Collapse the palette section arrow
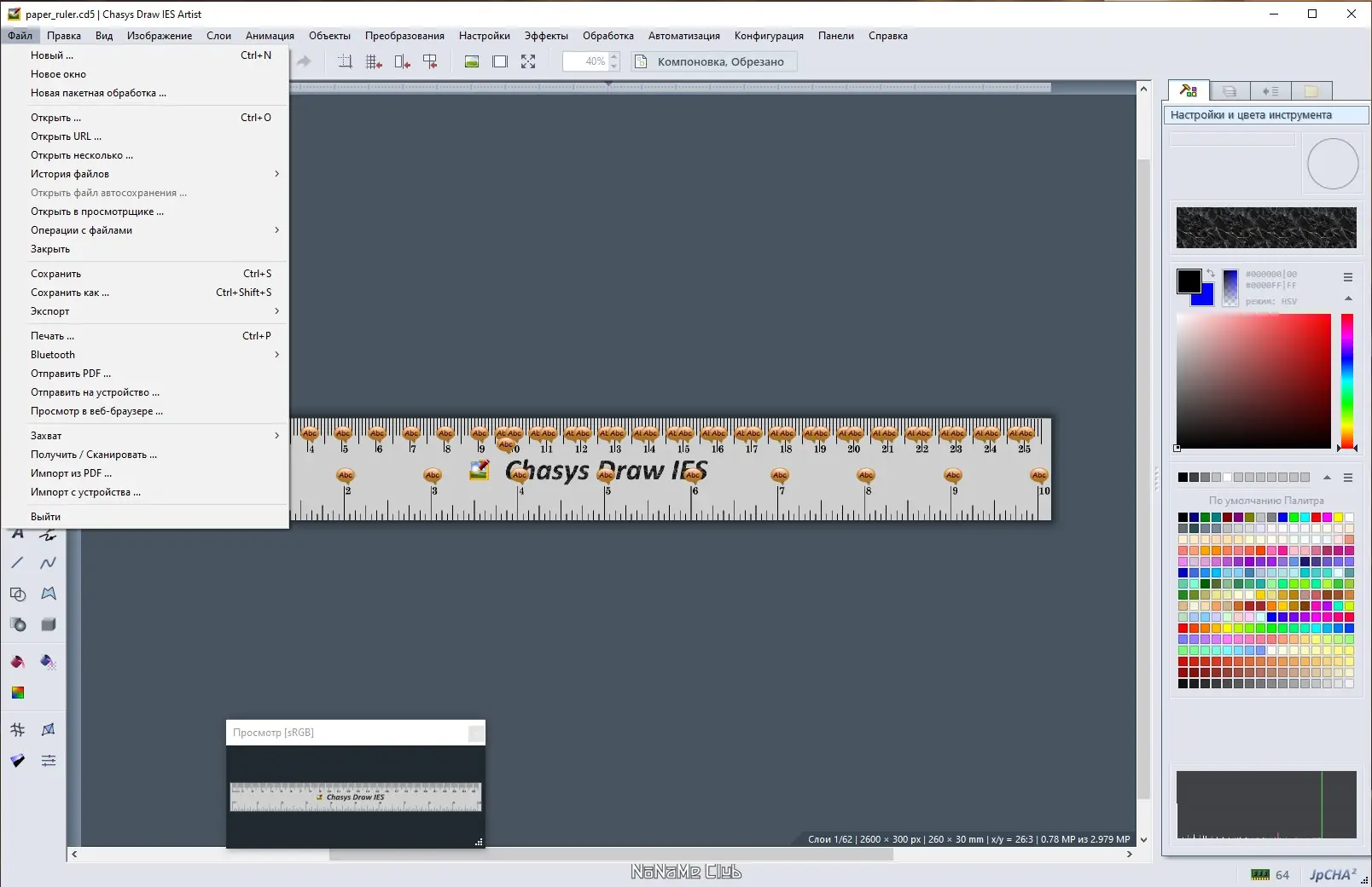 click(1327, 478)
